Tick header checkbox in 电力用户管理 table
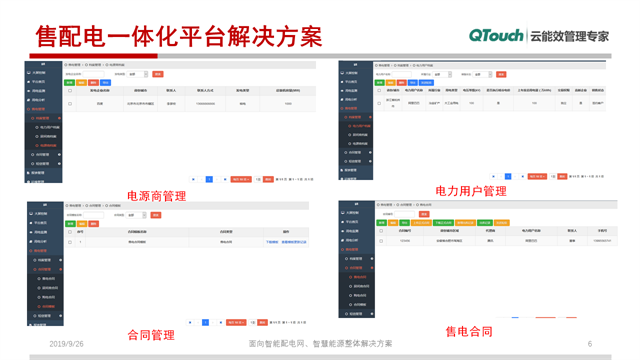The width and height of the screenshot is (640, 360). (379, 90)
